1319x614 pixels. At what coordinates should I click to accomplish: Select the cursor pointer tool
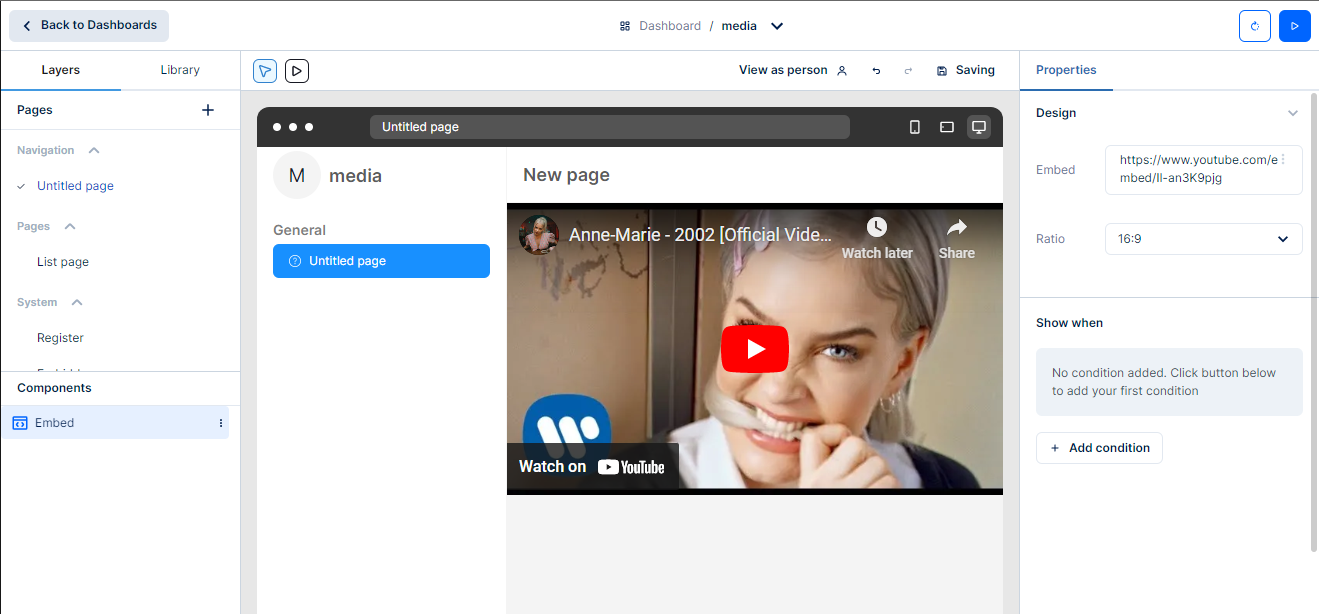click(265, 70)
